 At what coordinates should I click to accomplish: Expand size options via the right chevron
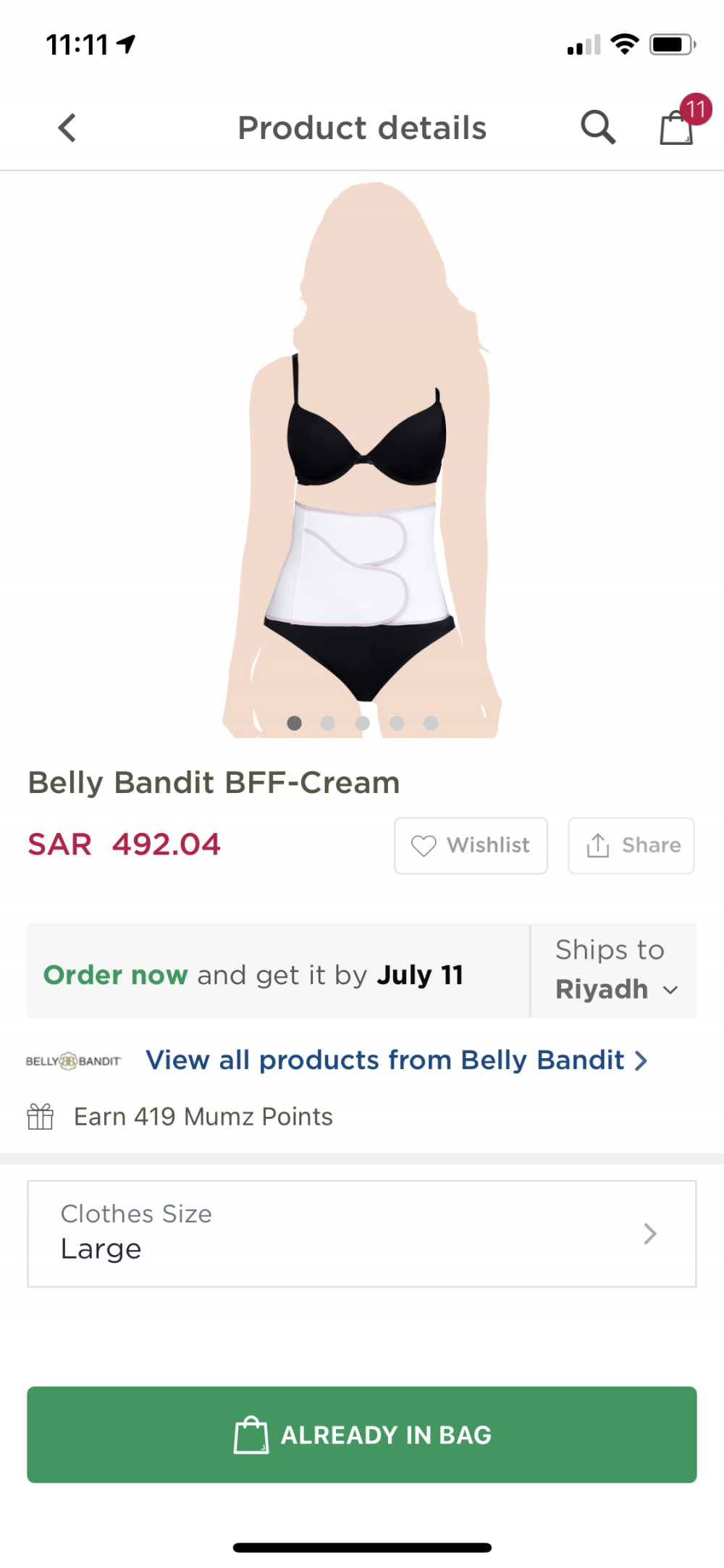click(650, 1233)
